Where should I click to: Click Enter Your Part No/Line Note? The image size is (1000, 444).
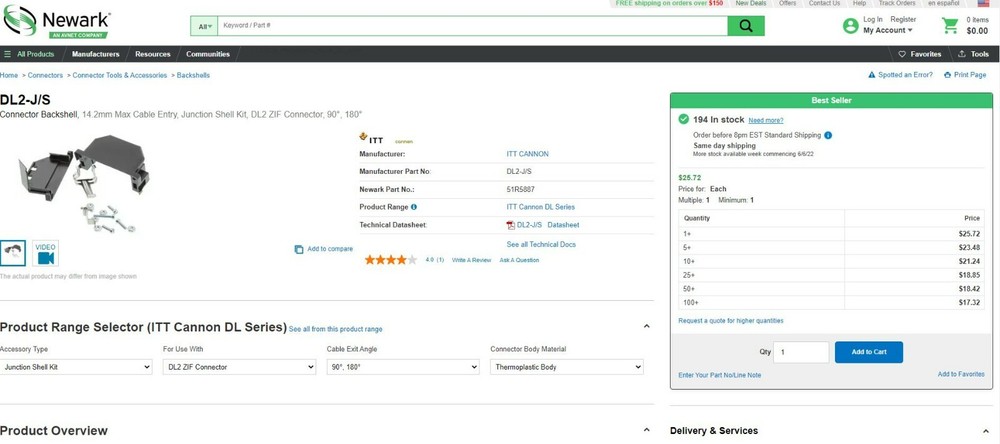coord(719,375)
